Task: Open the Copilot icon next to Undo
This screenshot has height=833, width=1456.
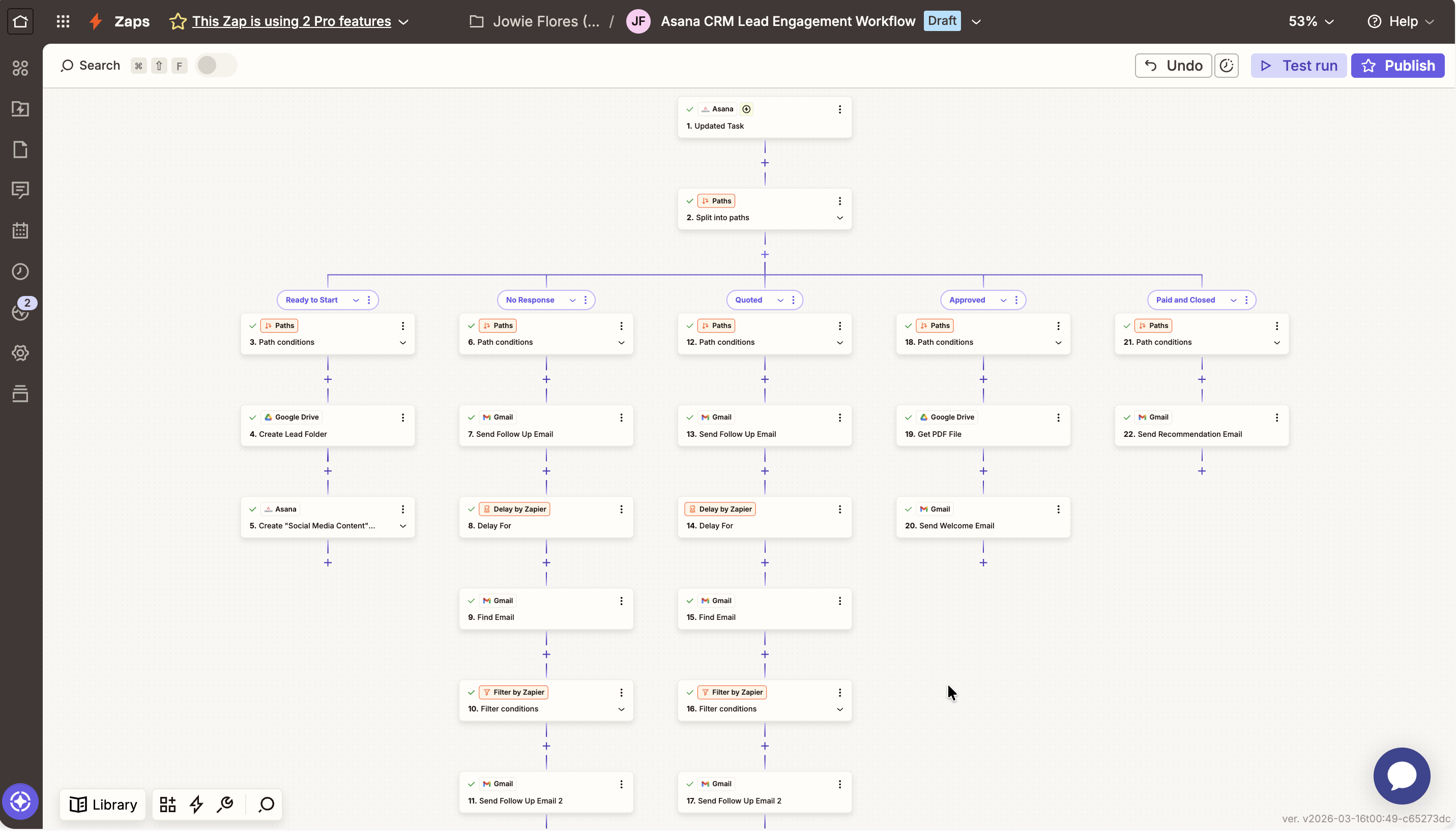Action: point(1227,65)
